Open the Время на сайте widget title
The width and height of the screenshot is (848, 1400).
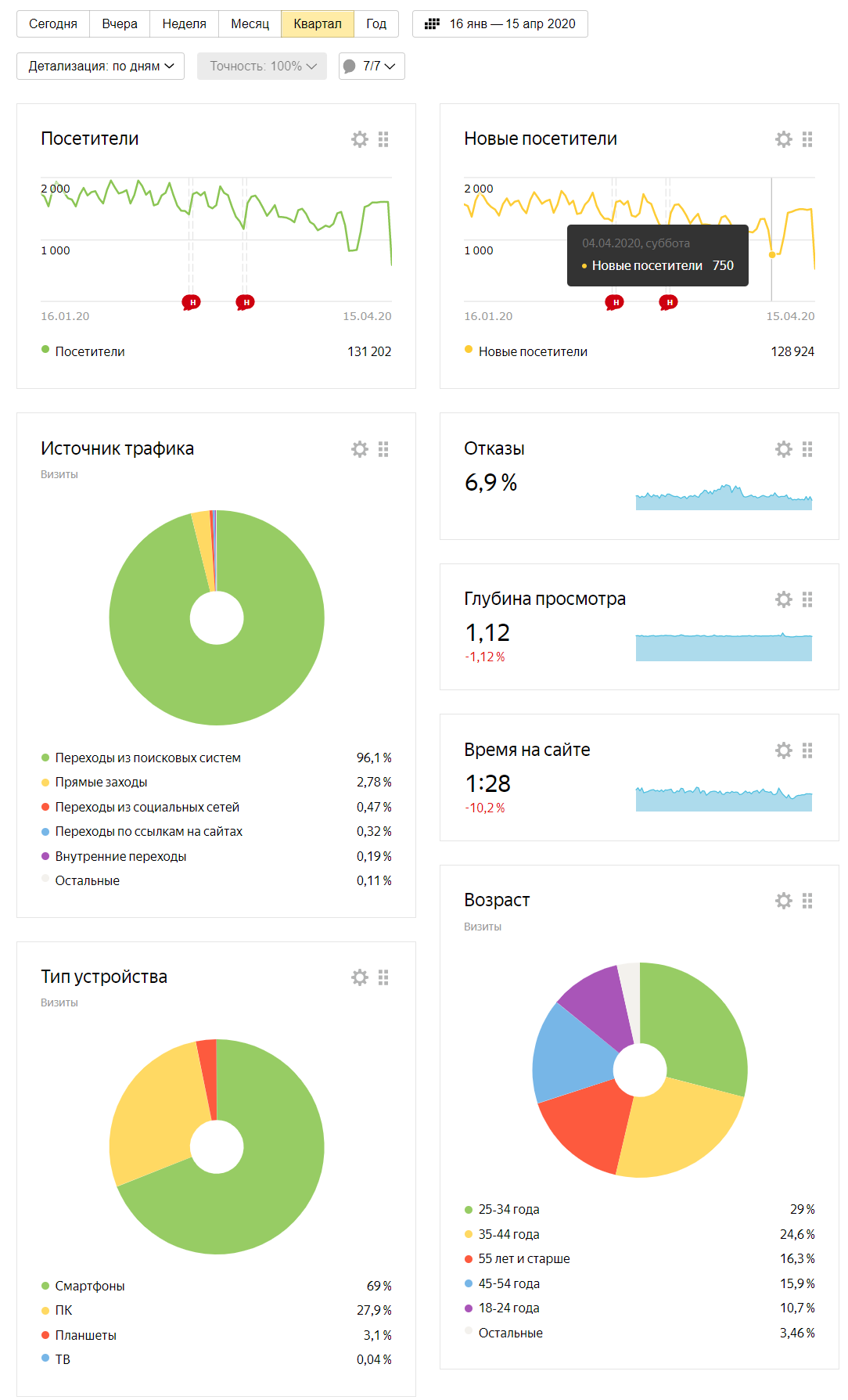point(527,750)
